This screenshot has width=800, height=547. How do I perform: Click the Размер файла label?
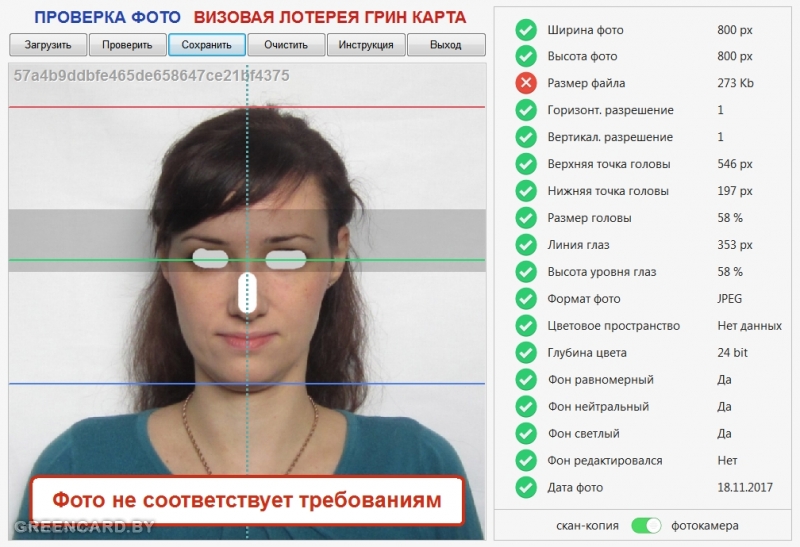point(586,83)
